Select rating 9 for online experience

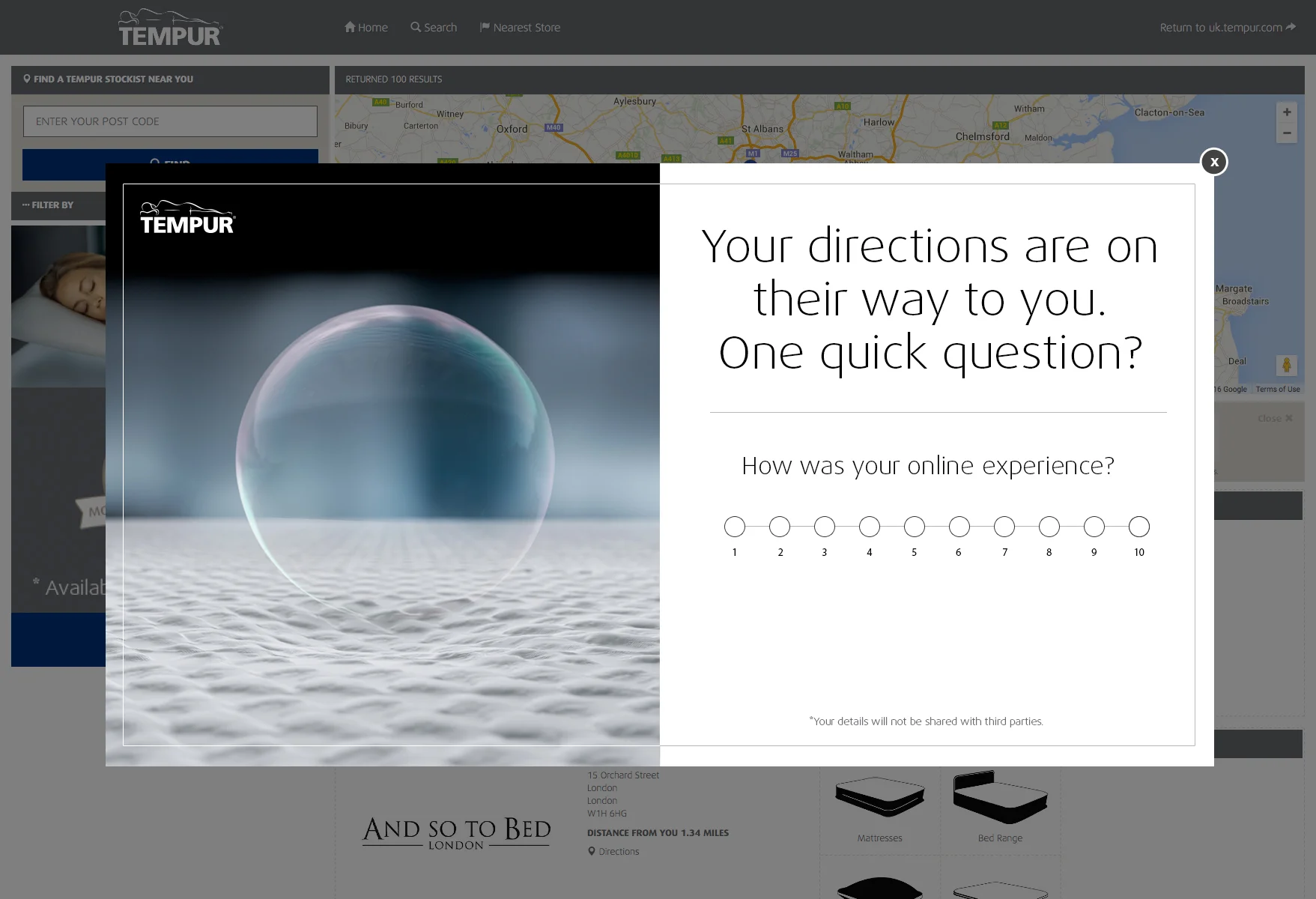(x=1094, y=527)
